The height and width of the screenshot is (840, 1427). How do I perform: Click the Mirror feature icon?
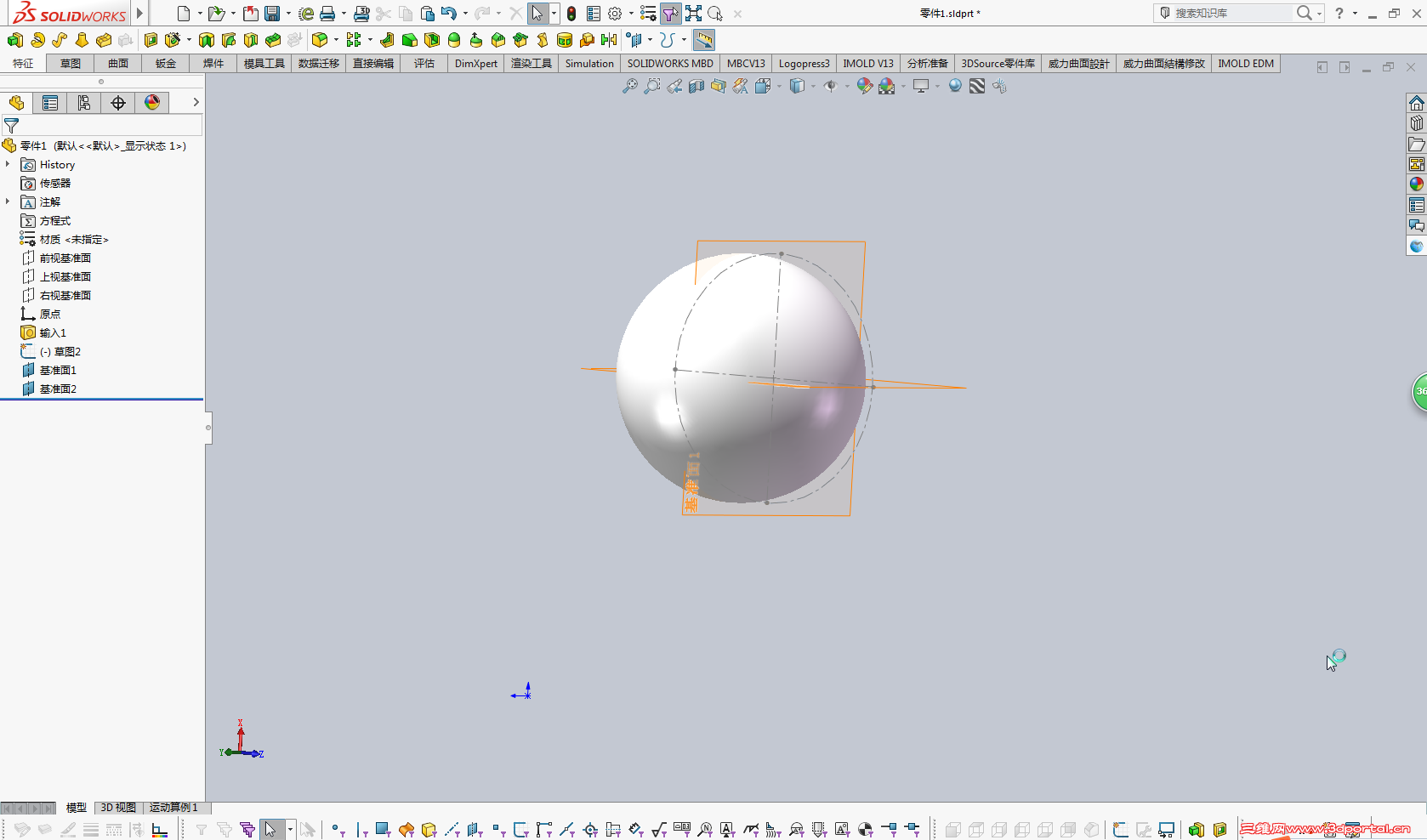pos(609,40)
